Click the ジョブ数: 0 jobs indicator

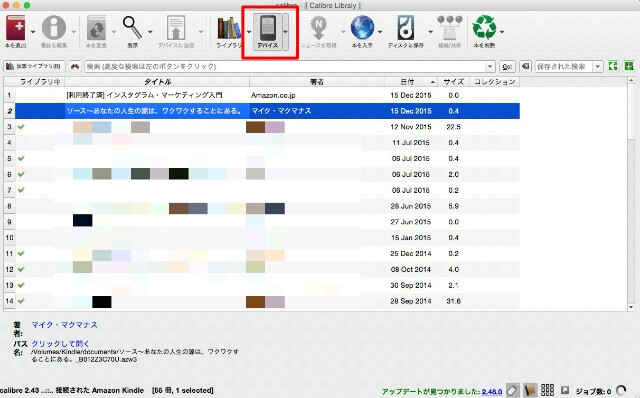click(593, 391)
